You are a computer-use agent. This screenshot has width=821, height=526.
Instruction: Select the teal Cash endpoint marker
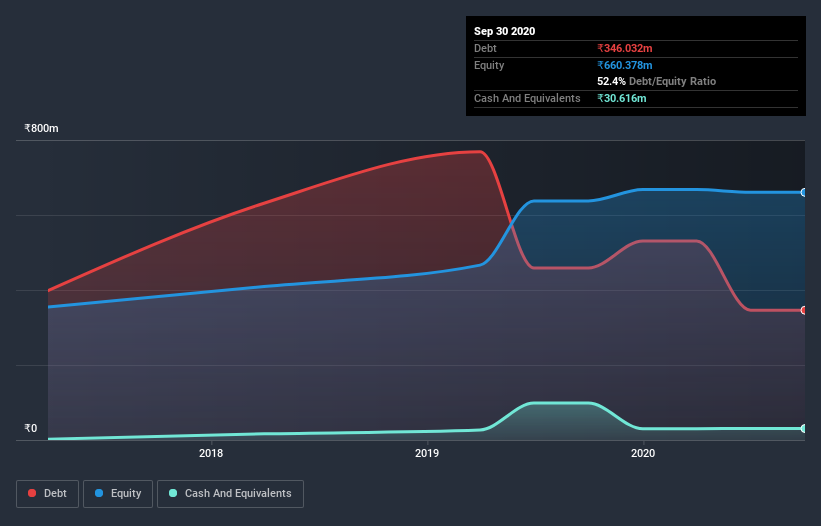pos(803,429)
